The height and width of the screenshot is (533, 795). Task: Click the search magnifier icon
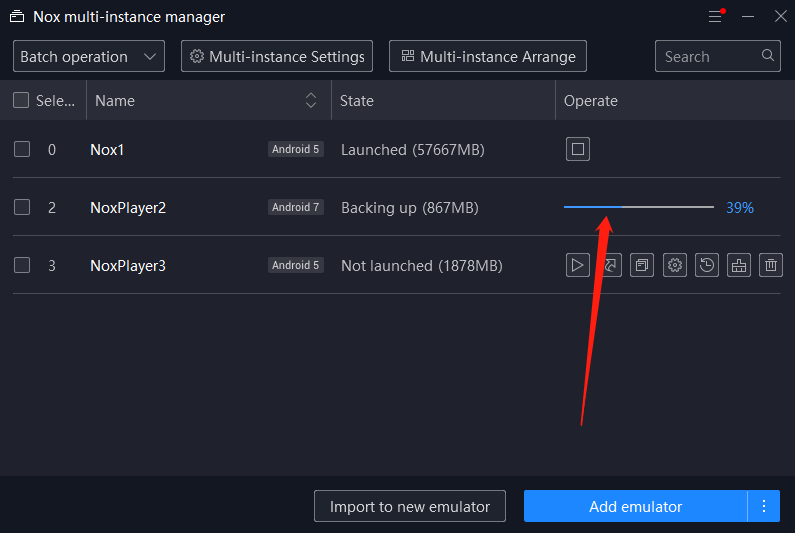click(768, 55)
